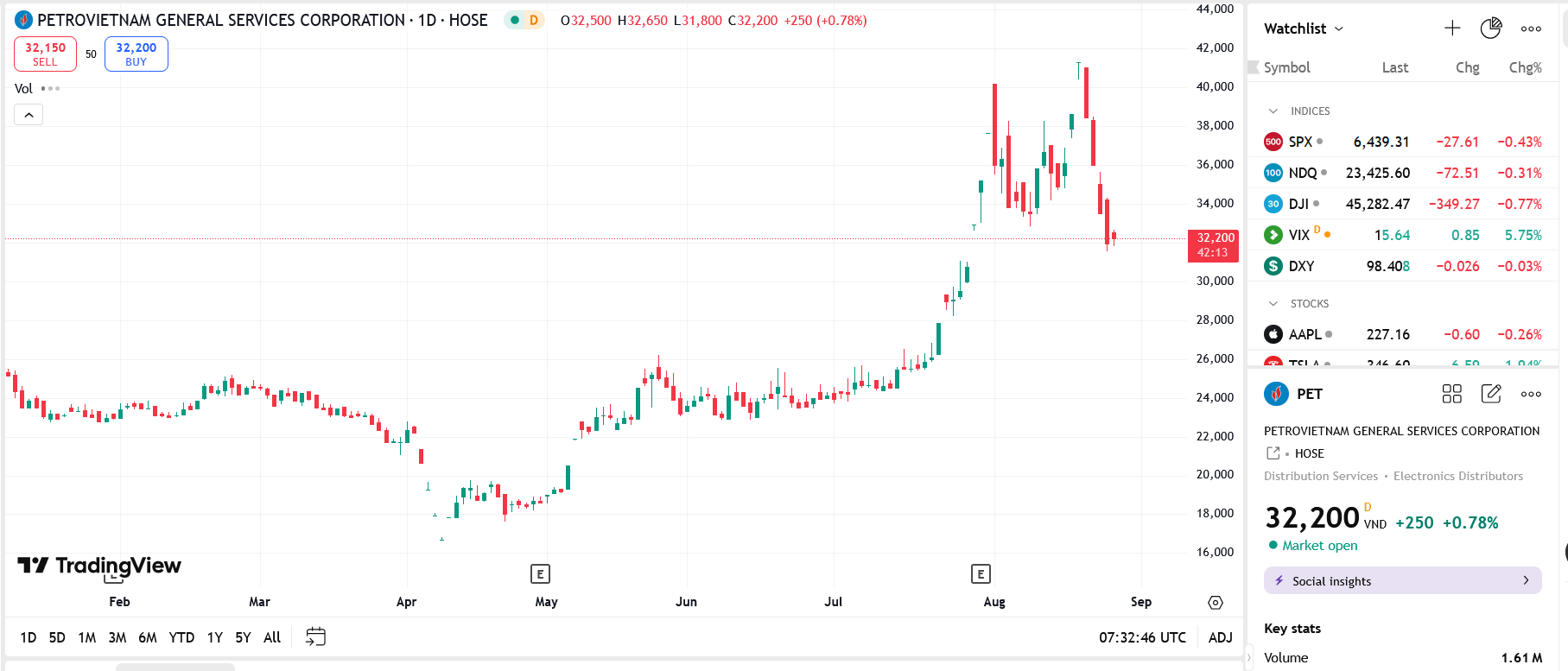The image size is (1568, 671).
Task: Select the 5Y time range
Action: tap(243, 637)
